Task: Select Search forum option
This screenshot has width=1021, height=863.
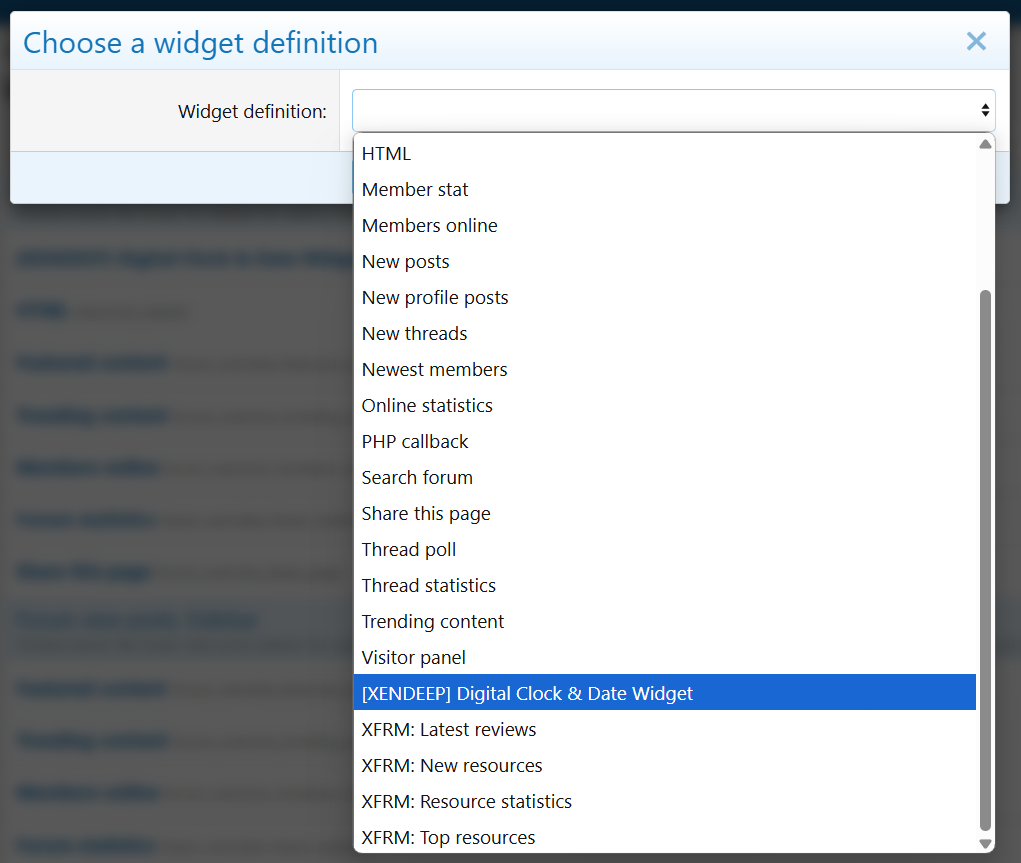Action: point(417,478)
